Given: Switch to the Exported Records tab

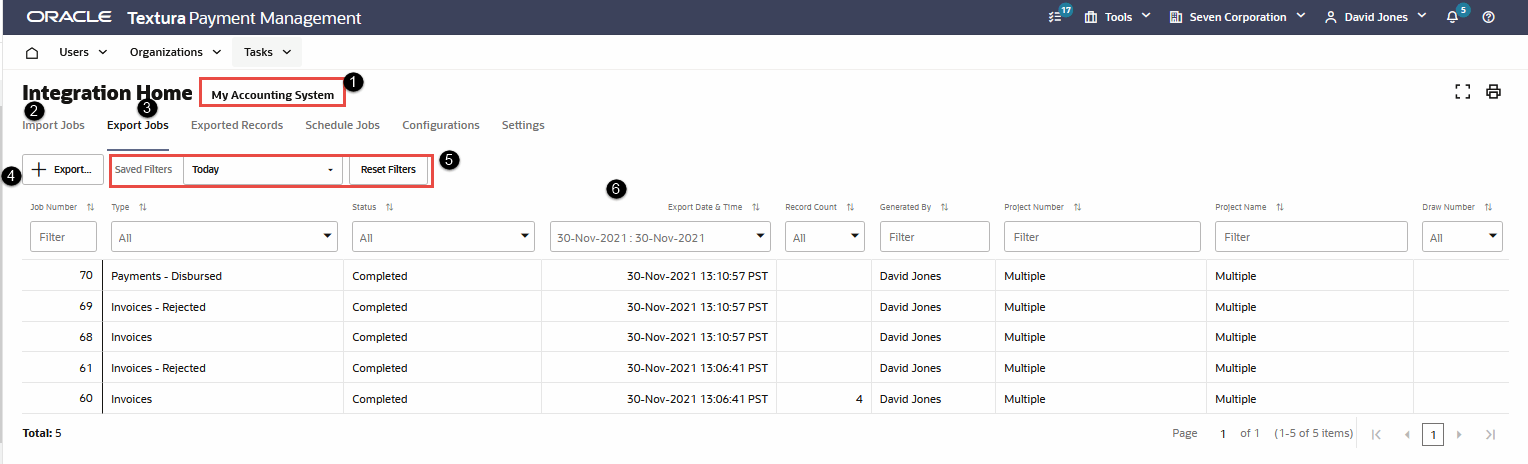Looking at the screenshot, I should click(237, 126).
